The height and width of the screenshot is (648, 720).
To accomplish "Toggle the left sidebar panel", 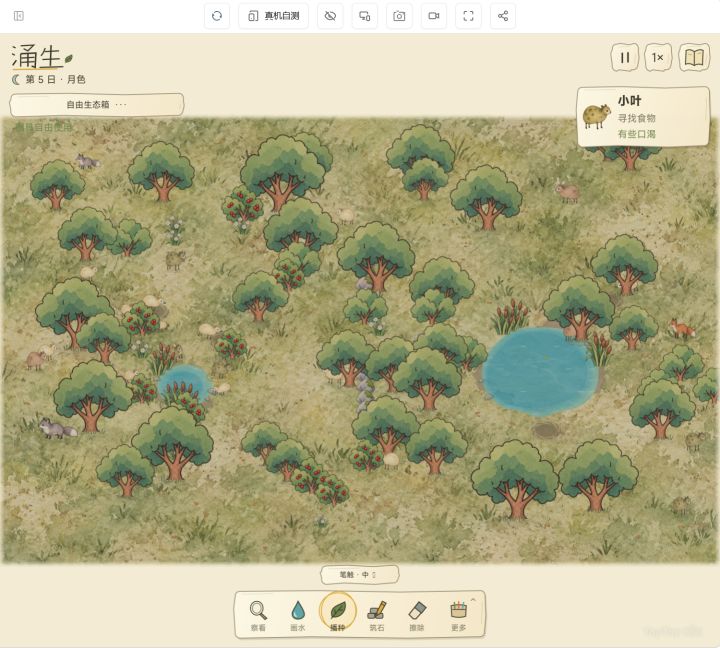I will 19,16.
